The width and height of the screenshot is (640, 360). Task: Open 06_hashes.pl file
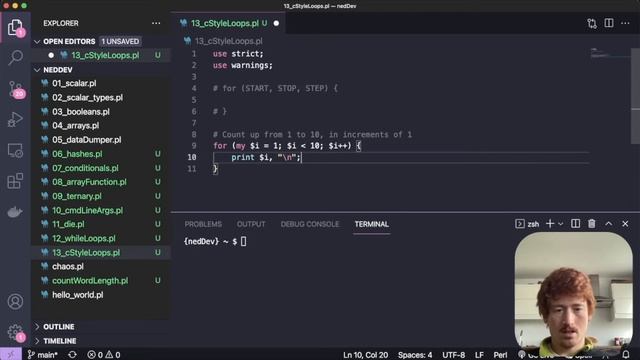[77, 154]
